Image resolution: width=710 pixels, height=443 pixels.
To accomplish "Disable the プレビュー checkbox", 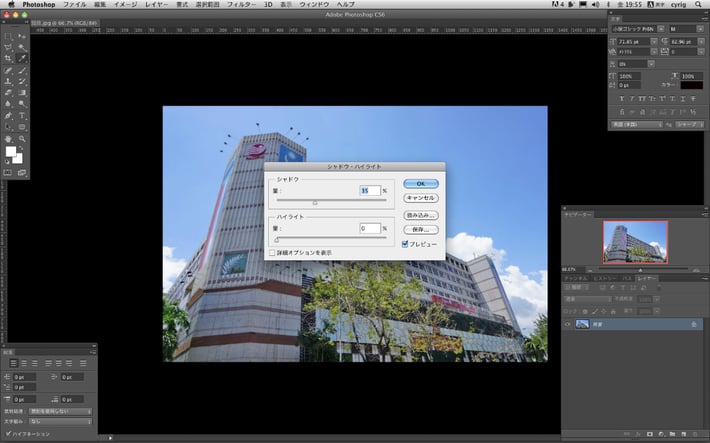I will tap(405, 243).
